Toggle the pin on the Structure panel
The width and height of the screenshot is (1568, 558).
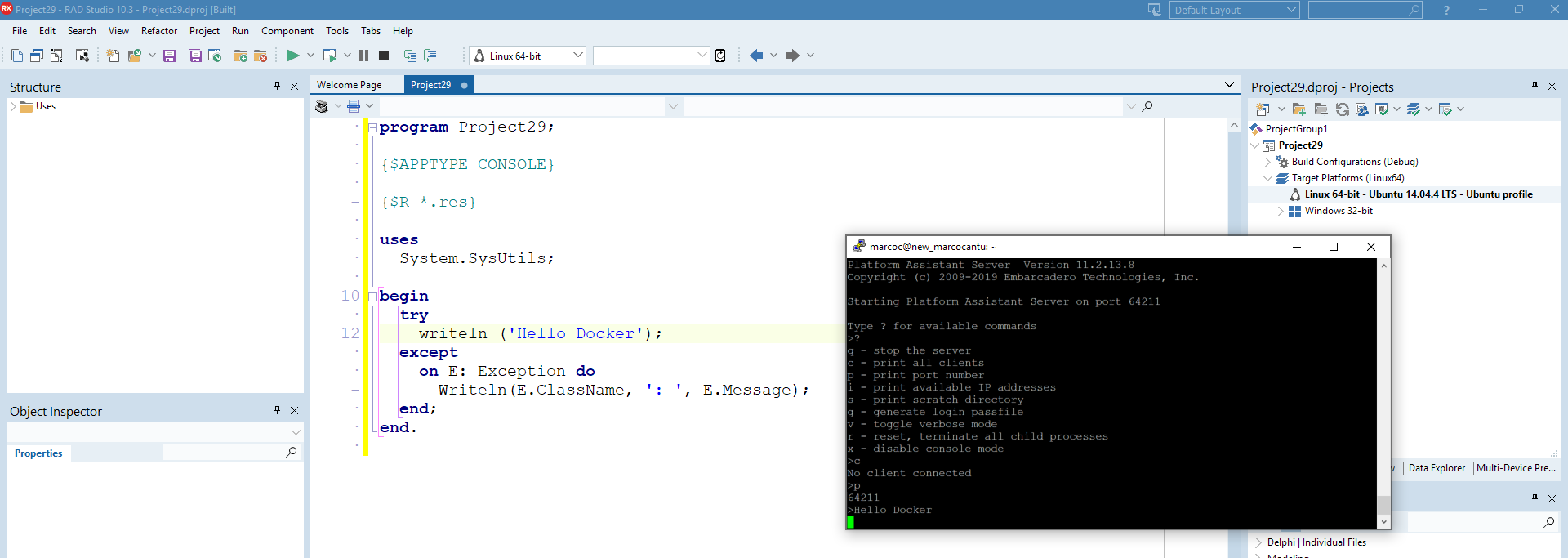pos(277,86)
